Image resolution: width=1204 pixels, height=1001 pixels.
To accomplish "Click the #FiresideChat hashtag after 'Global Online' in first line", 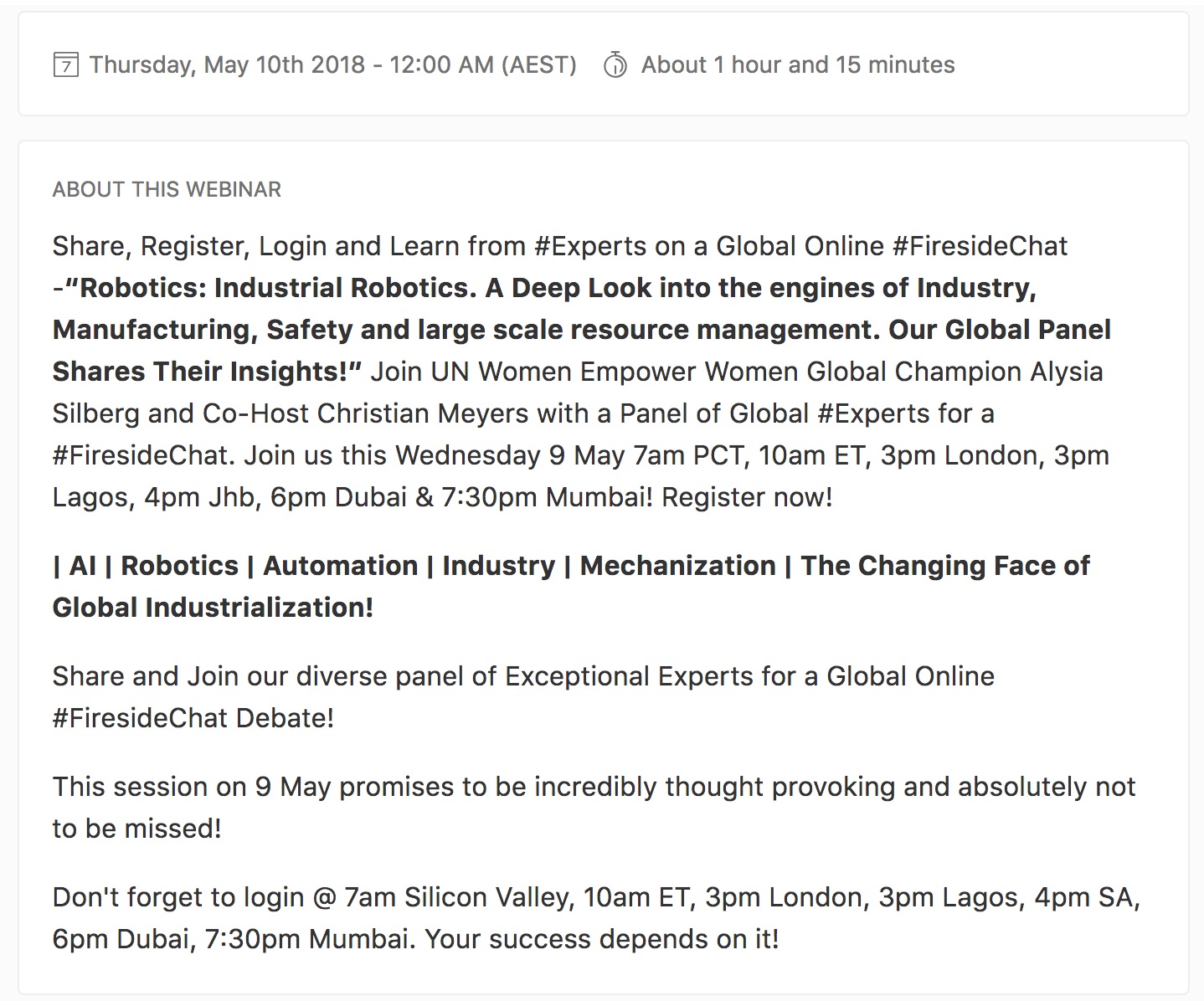I will pyautogui.click(x=980, y=246).
